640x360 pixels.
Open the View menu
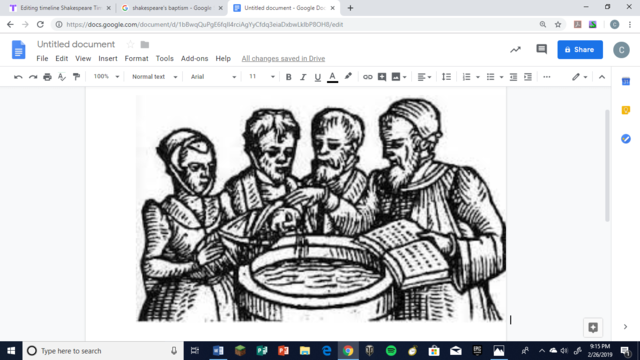click(x=83, y=58)
